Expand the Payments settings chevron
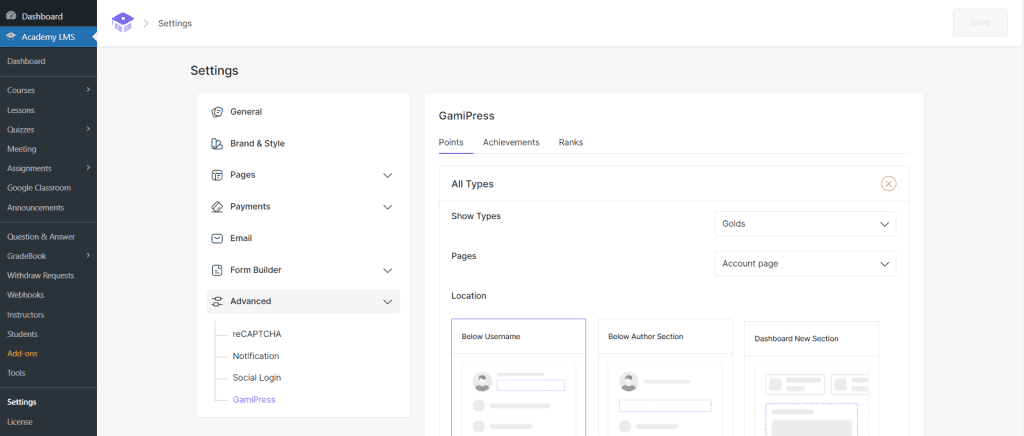 (x=387, y=207)
